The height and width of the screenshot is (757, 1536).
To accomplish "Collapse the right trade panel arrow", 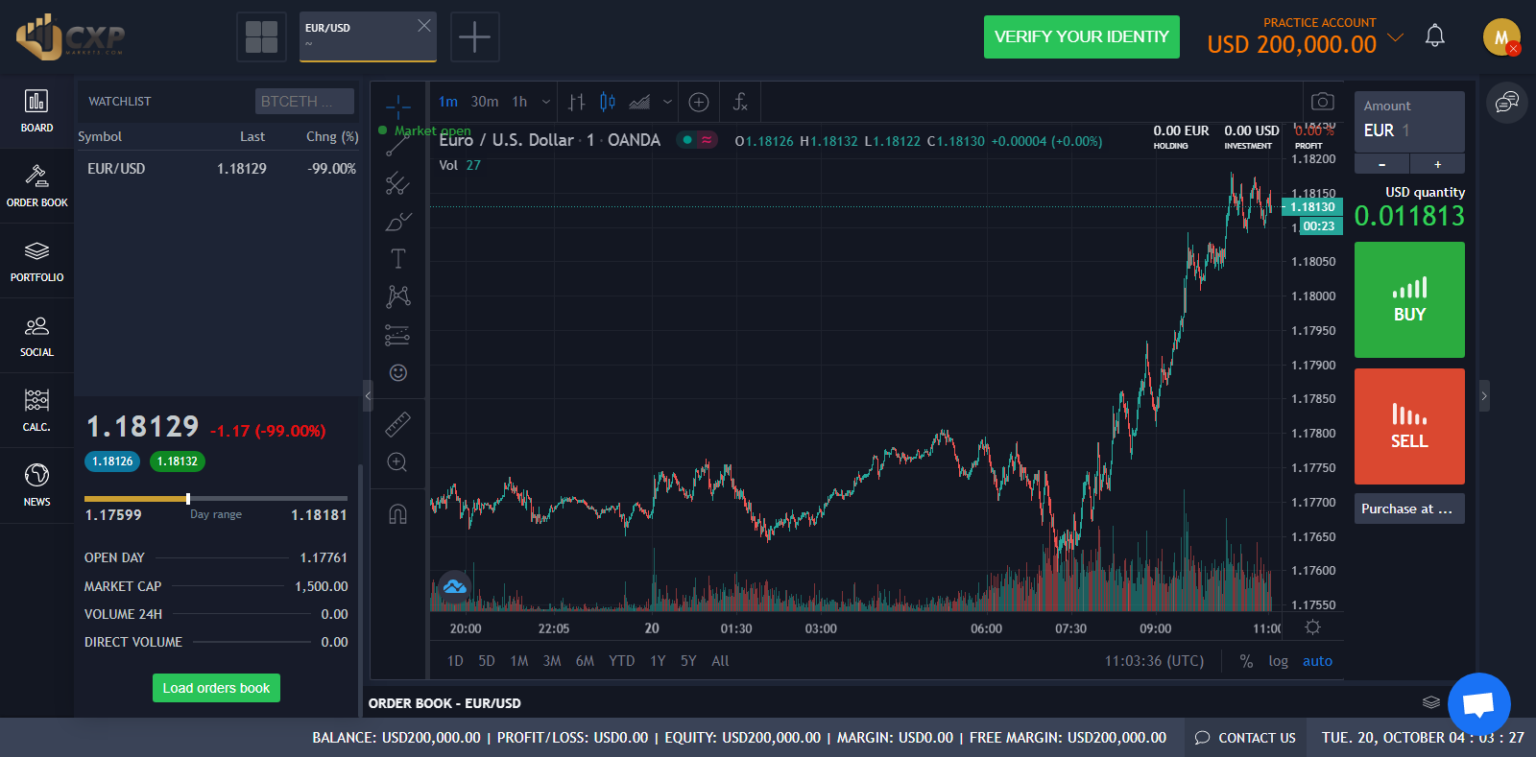I will tap(1484, 396).
